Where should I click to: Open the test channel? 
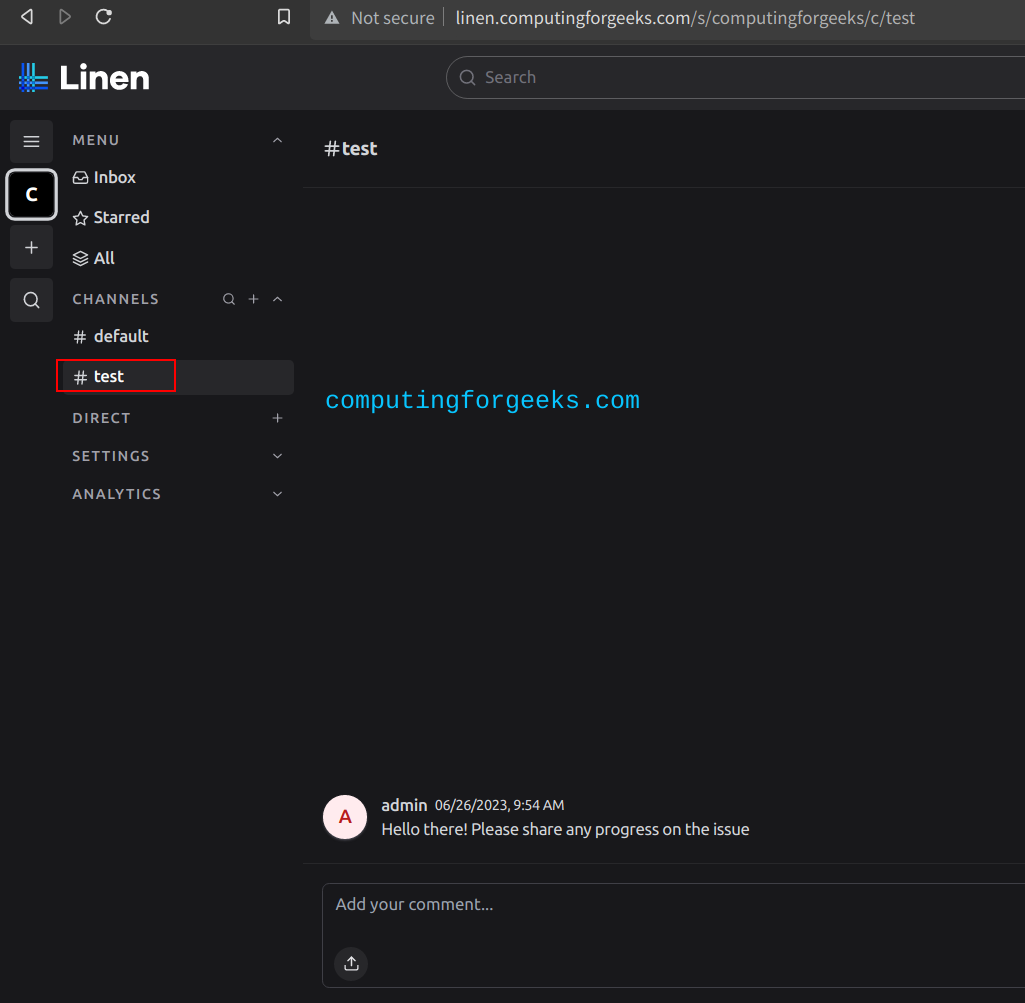(178, 377)
